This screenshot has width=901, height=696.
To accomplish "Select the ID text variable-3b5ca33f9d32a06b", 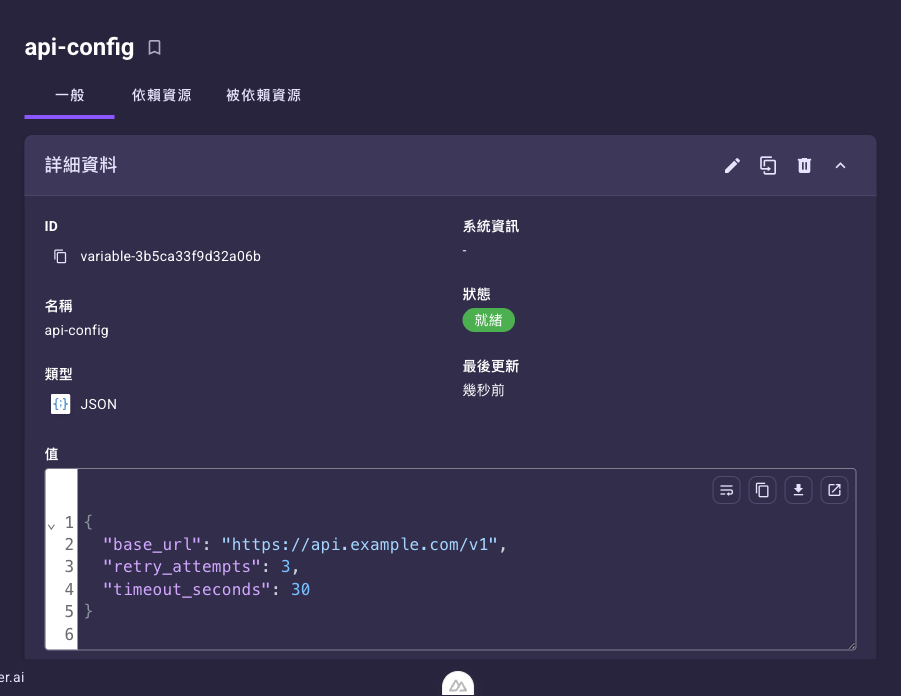I will coord(171,256).
